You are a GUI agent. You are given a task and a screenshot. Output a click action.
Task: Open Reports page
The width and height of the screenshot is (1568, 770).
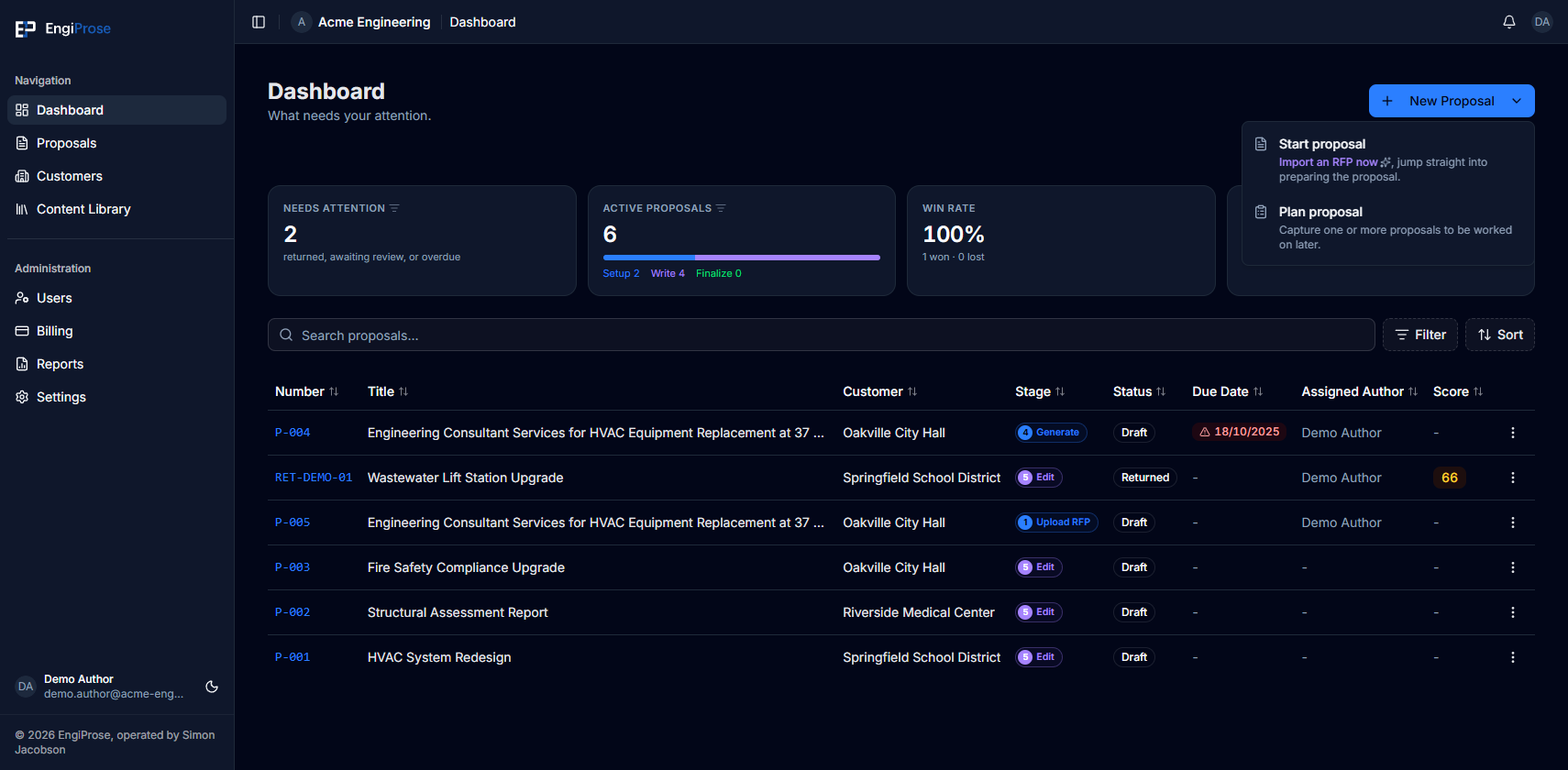coord(117,364)
